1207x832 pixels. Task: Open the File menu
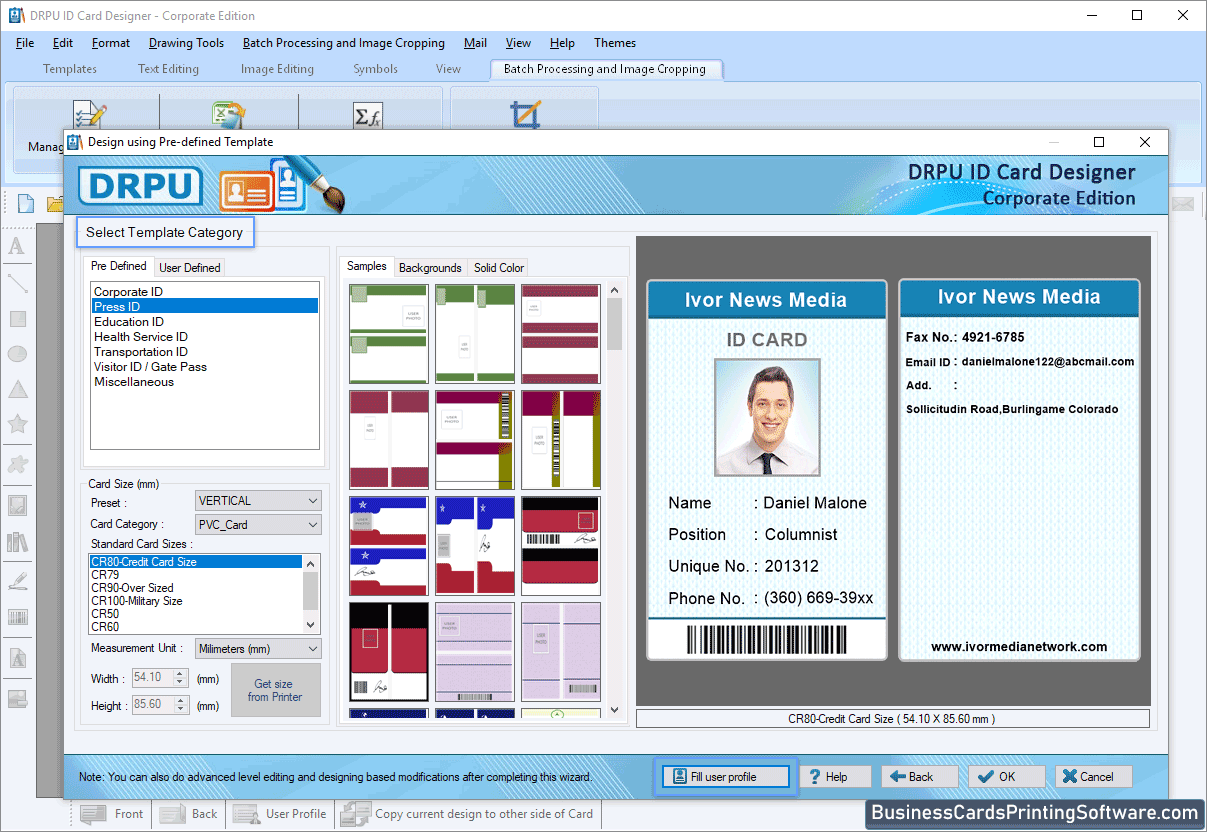tap(25, 43)
